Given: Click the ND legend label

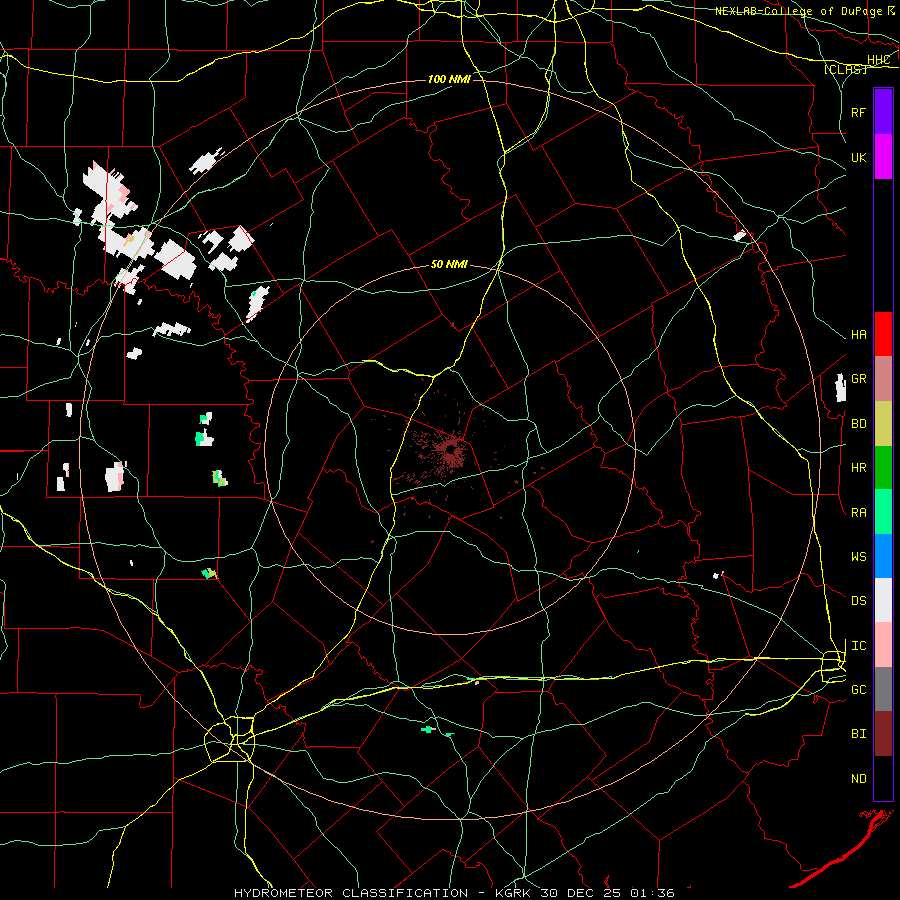Looking at the screenshot, I should [x=858, y=779].
